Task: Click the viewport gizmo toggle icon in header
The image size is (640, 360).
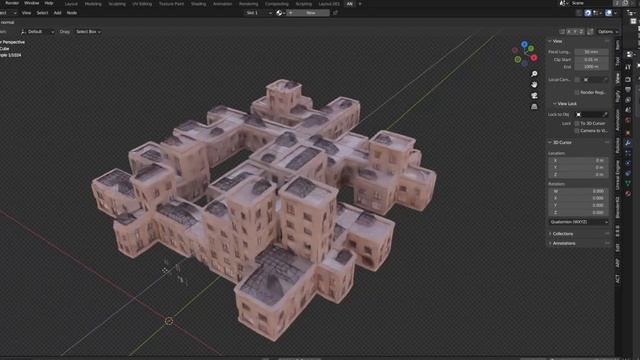Action: [x=588, y=13]
